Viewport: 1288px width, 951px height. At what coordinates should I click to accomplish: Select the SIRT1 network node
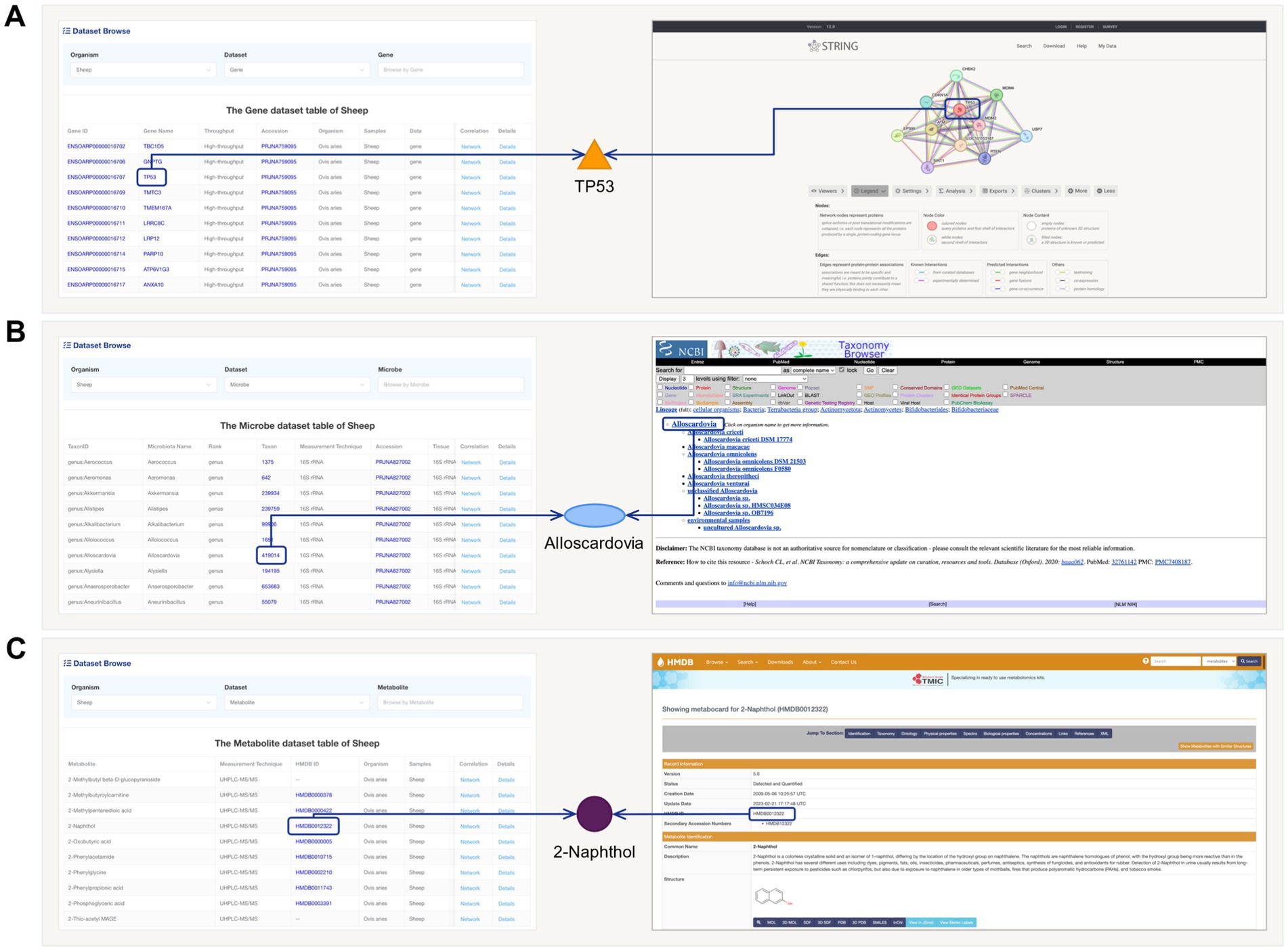click(928, 167)
